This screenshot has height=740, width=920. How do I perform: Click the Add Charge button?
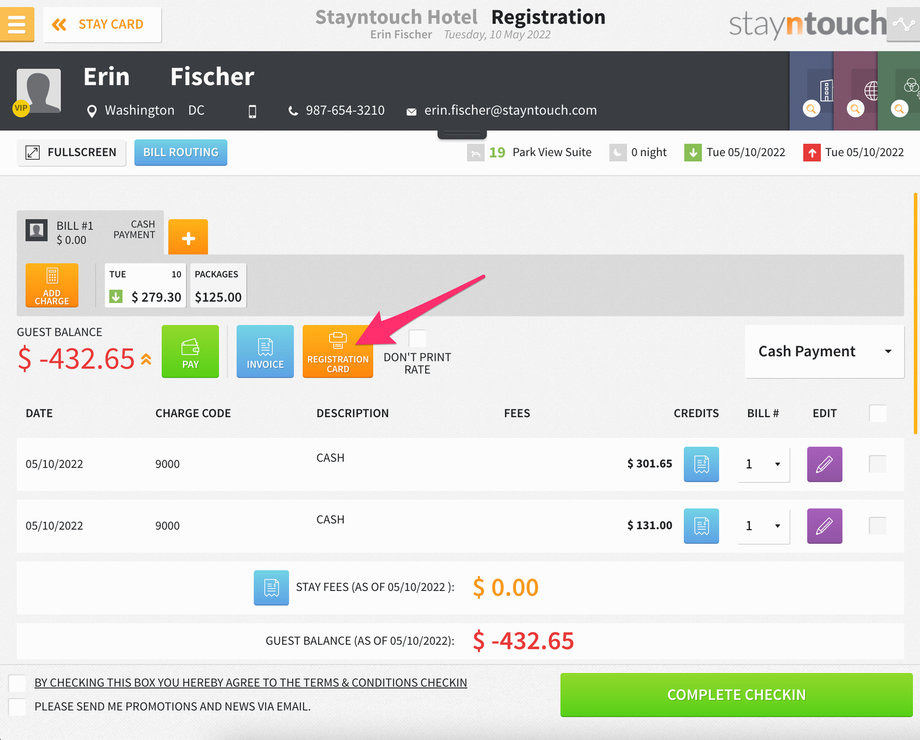point(52,285)
